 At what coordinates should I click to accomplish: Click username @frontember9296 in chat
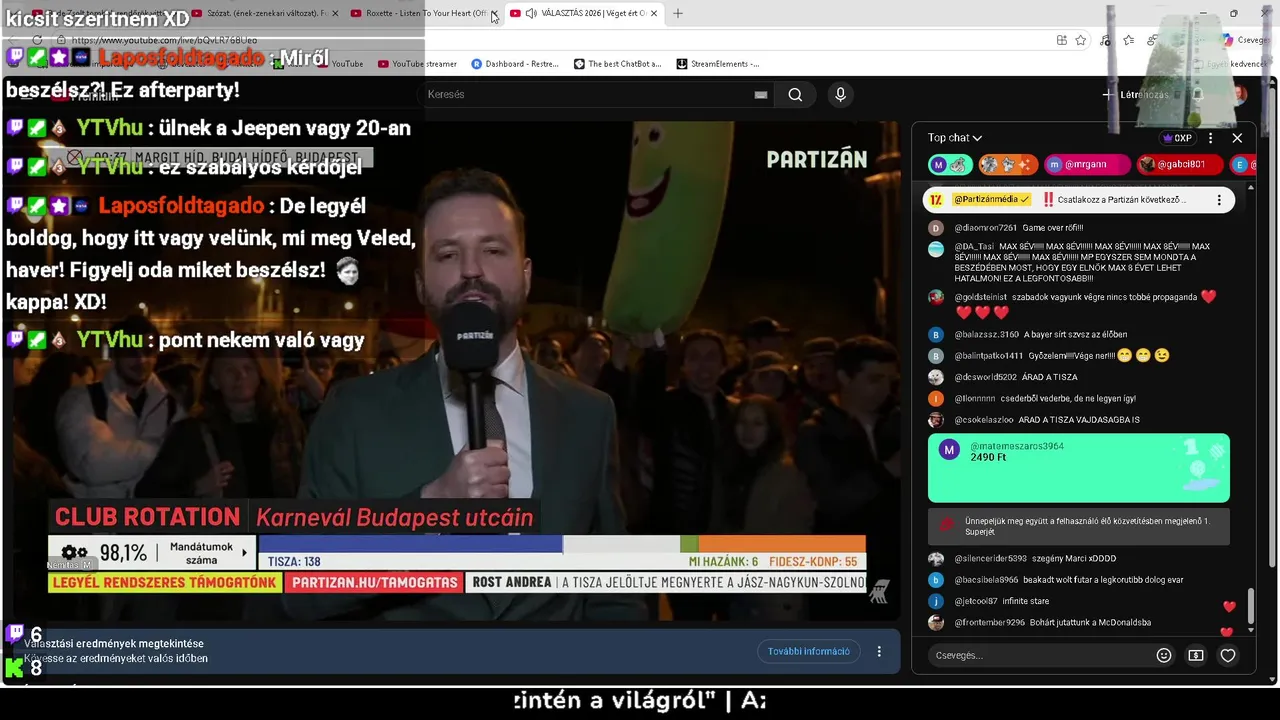coord(989,622)
